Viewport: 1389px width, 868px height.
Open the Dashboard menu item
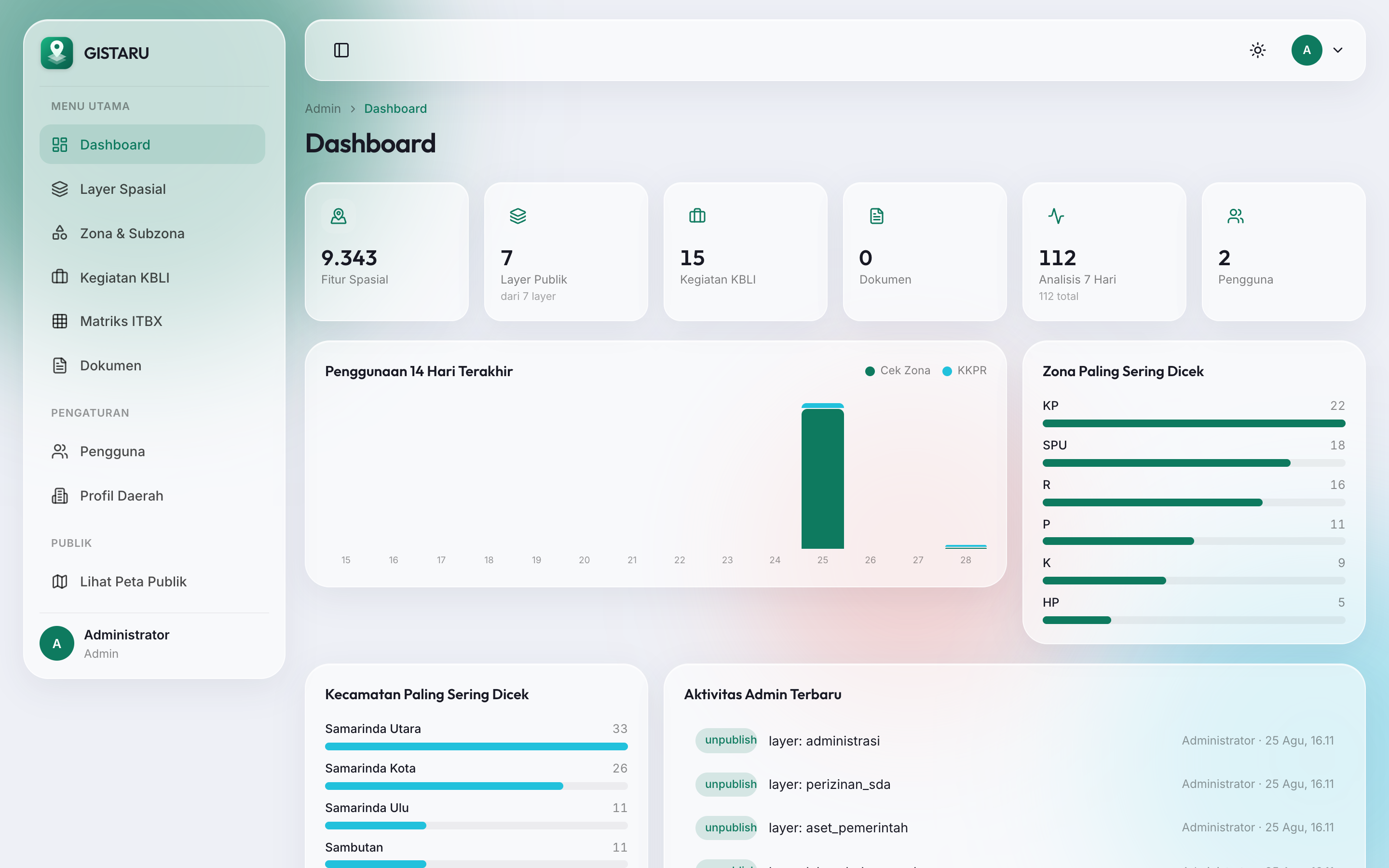coord(152,144)
